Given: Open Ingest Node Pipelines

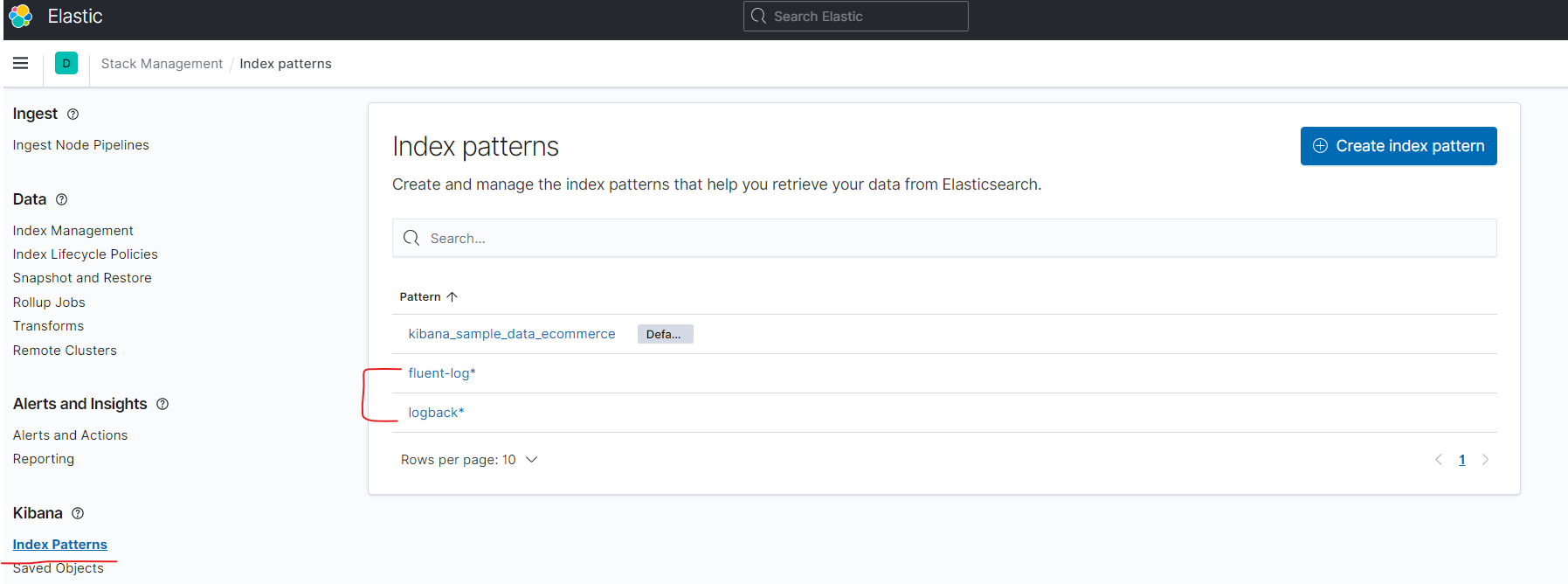Looking at the screenshot, I should [x=80, y=145].
